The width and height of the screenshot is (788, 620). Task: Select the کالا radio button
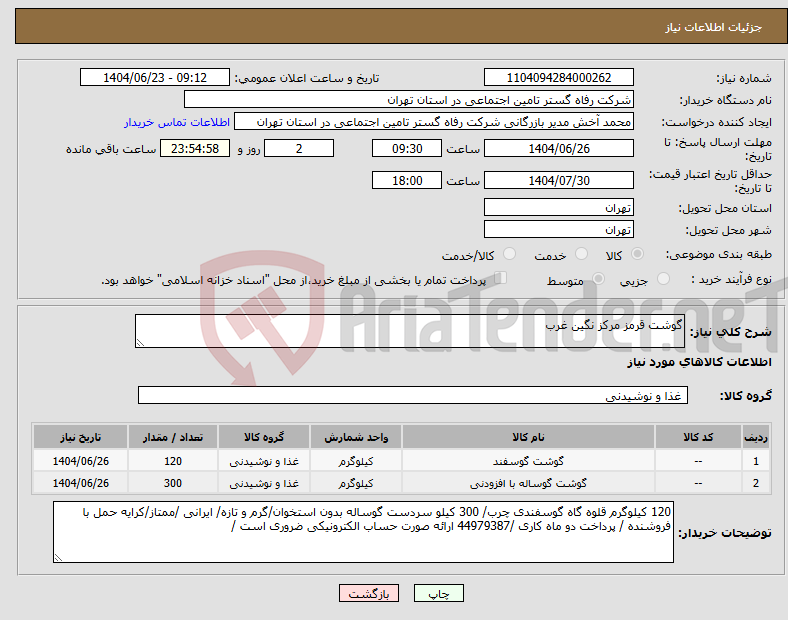[637, 254]
